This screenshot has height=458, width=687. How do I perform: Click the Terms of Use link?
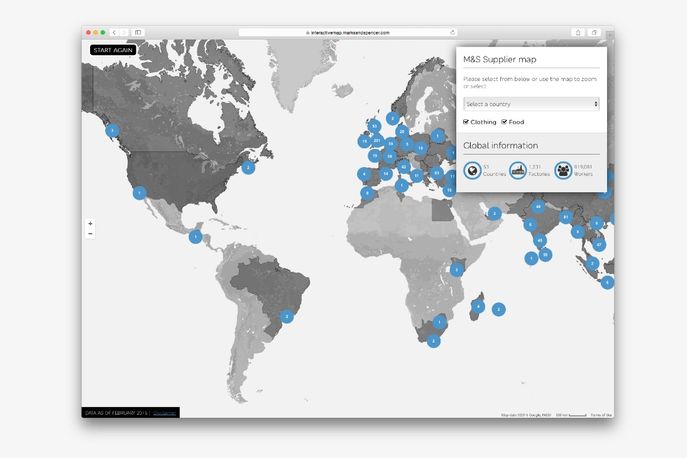[x=601, y=415]
